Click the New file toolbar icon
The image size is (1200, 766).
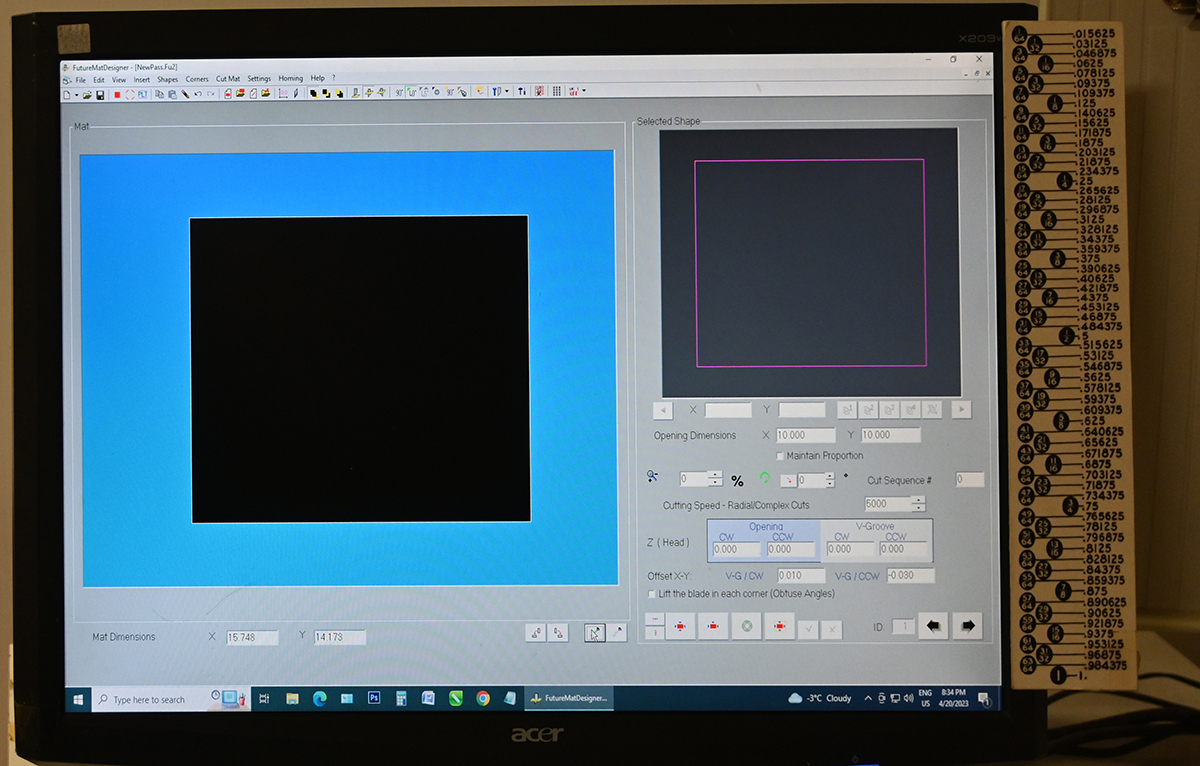(x=67, y=94)
